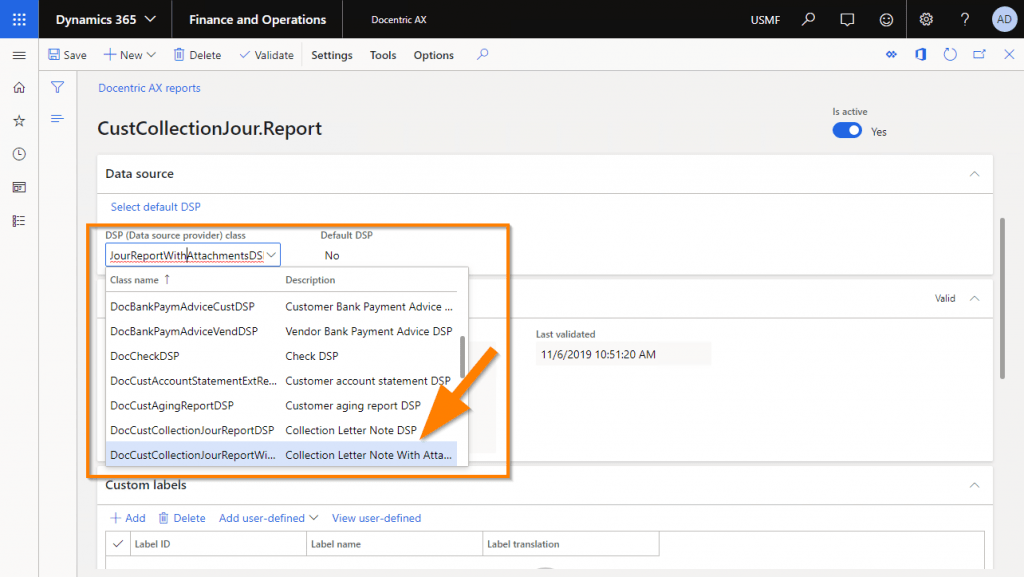Open Favorites via the star icon
The height and width of the screenshot is (577, 1024).
[x=17, y=120]
